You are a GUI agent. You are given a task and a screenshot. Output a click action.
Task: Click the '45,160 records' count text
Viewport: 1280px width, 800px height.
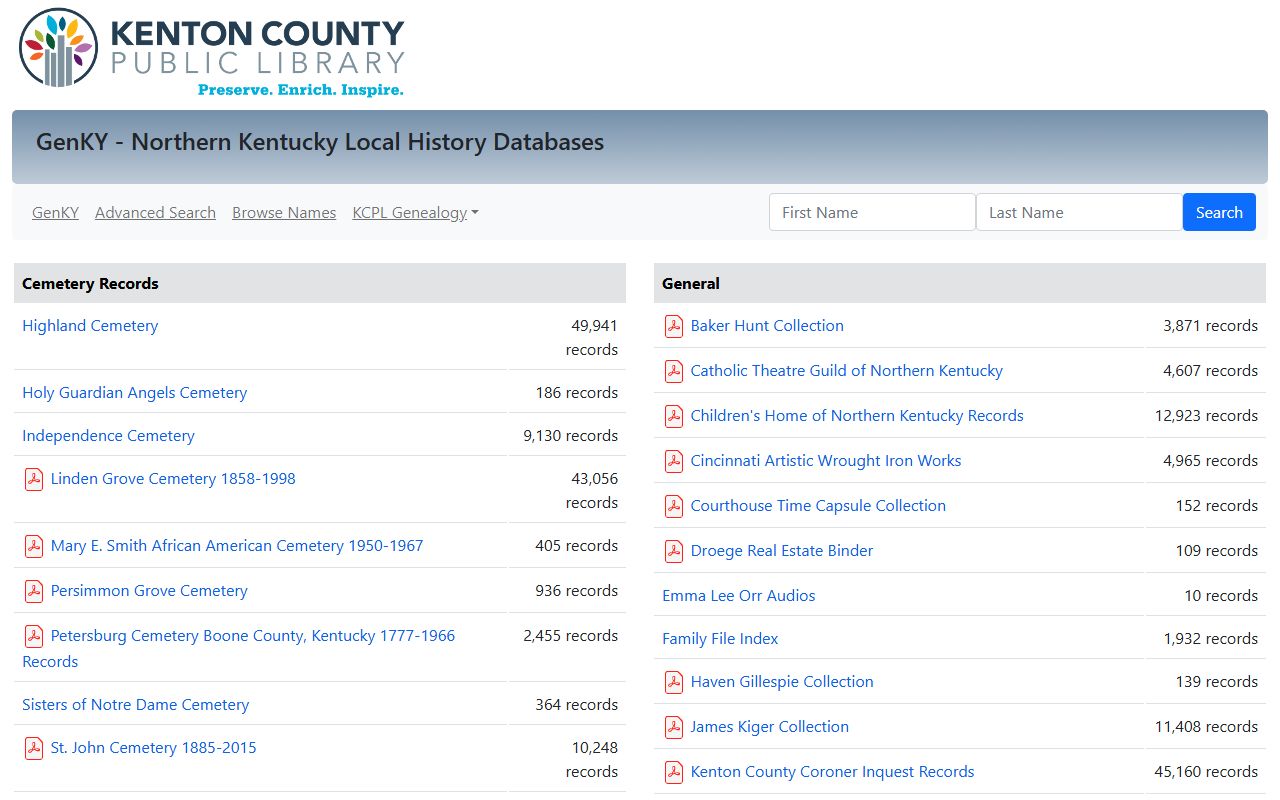point(1206,772)
